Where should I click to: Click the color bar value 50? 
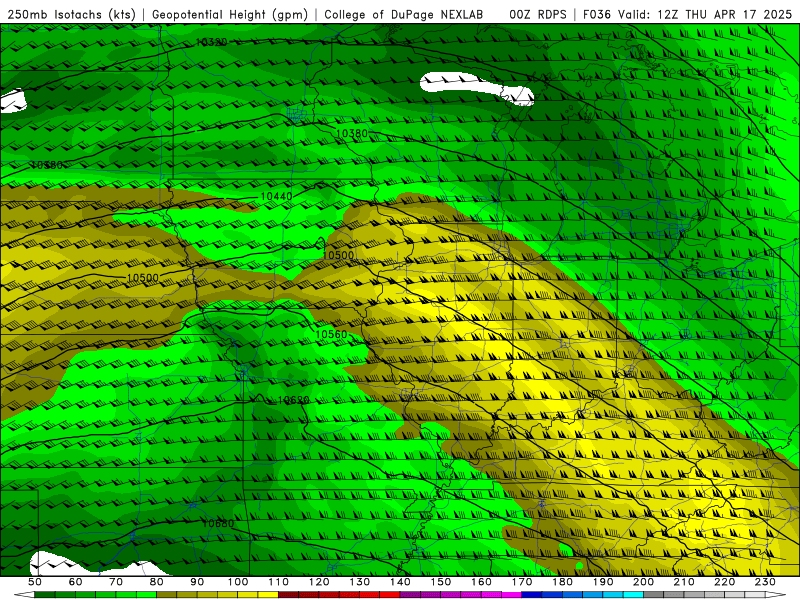pyautogui.click(x=35, y=582)
